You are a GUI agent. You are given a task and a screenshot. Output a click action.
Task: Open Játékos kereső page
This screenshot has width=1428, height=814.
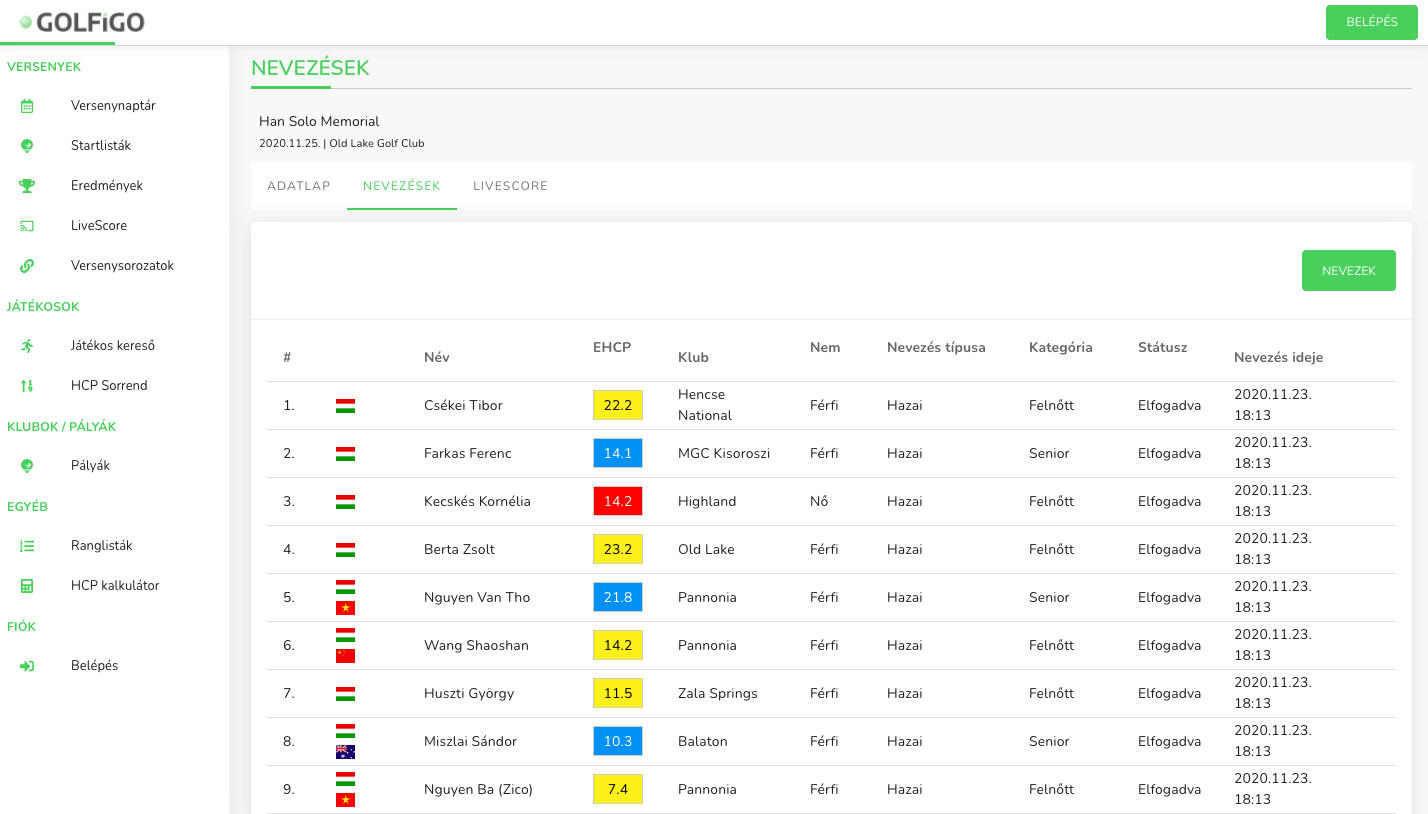(x=113, y=346)
